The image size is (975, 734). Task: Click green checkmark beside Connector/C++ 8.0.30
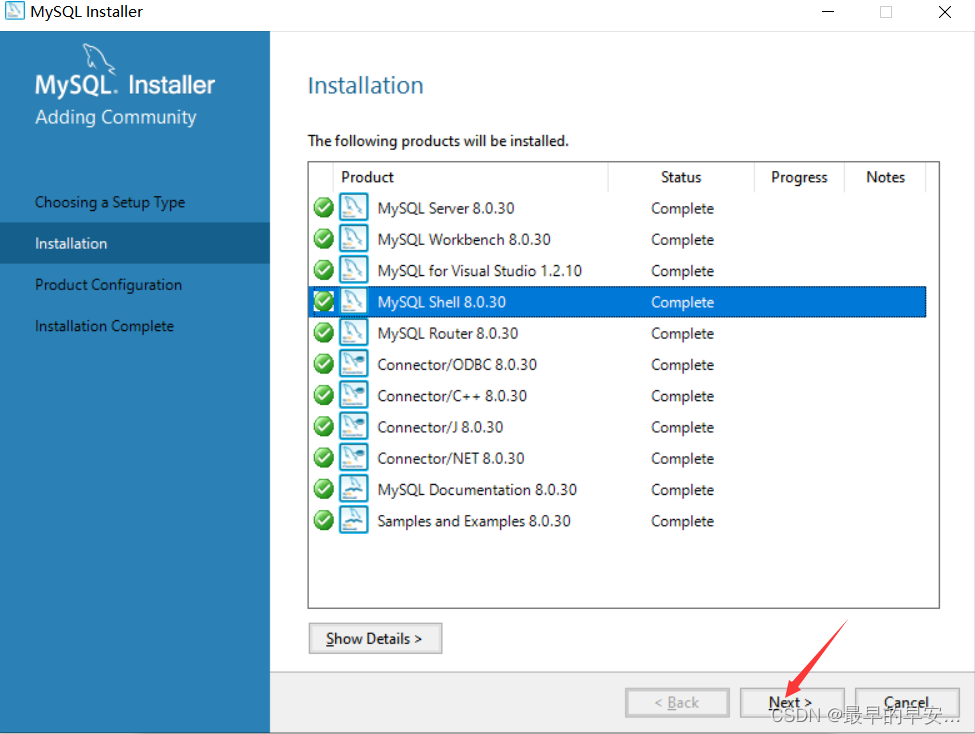(323, 395)
